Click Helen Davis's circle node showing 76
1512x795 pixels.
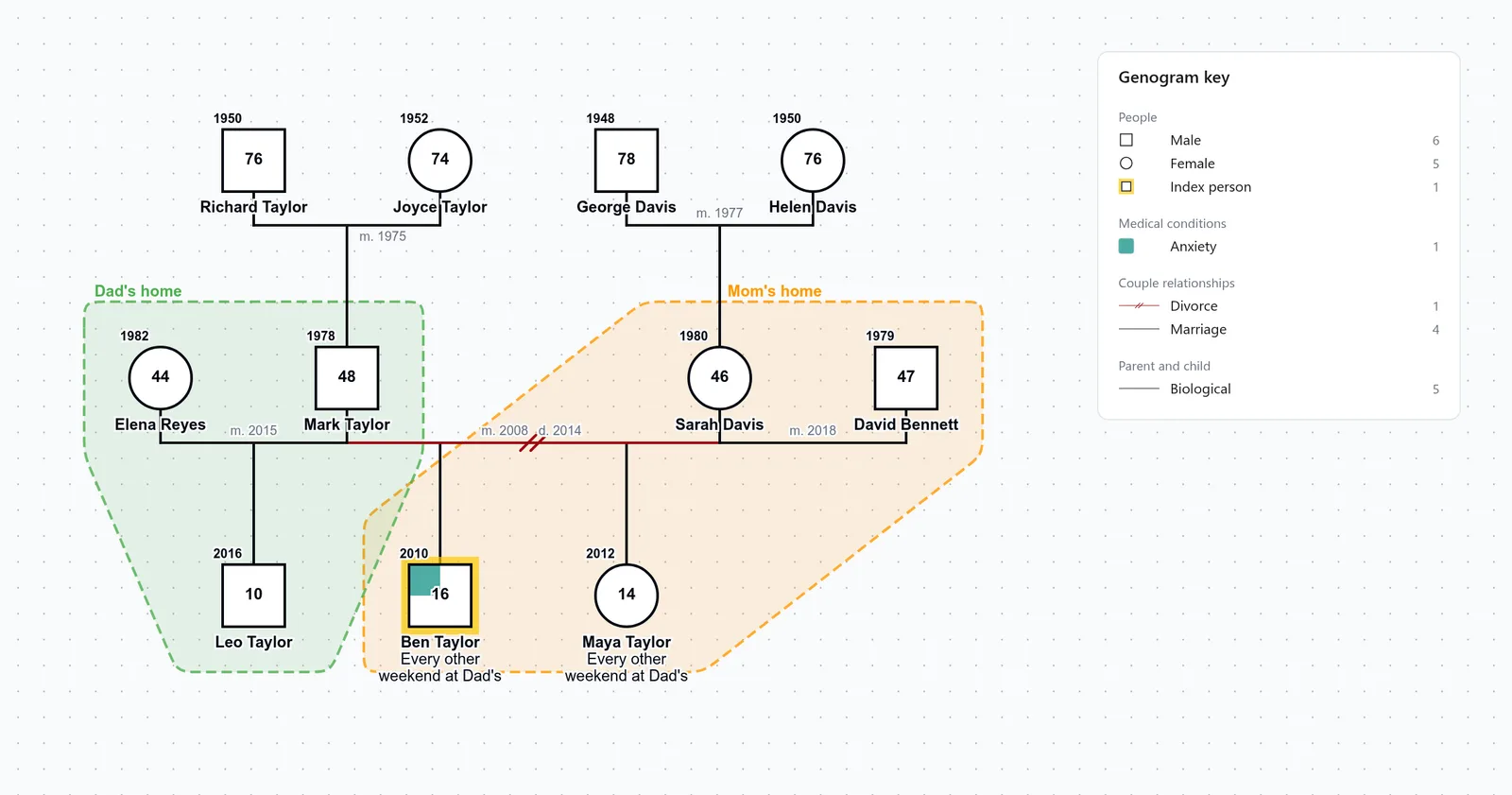click(813, 160)
